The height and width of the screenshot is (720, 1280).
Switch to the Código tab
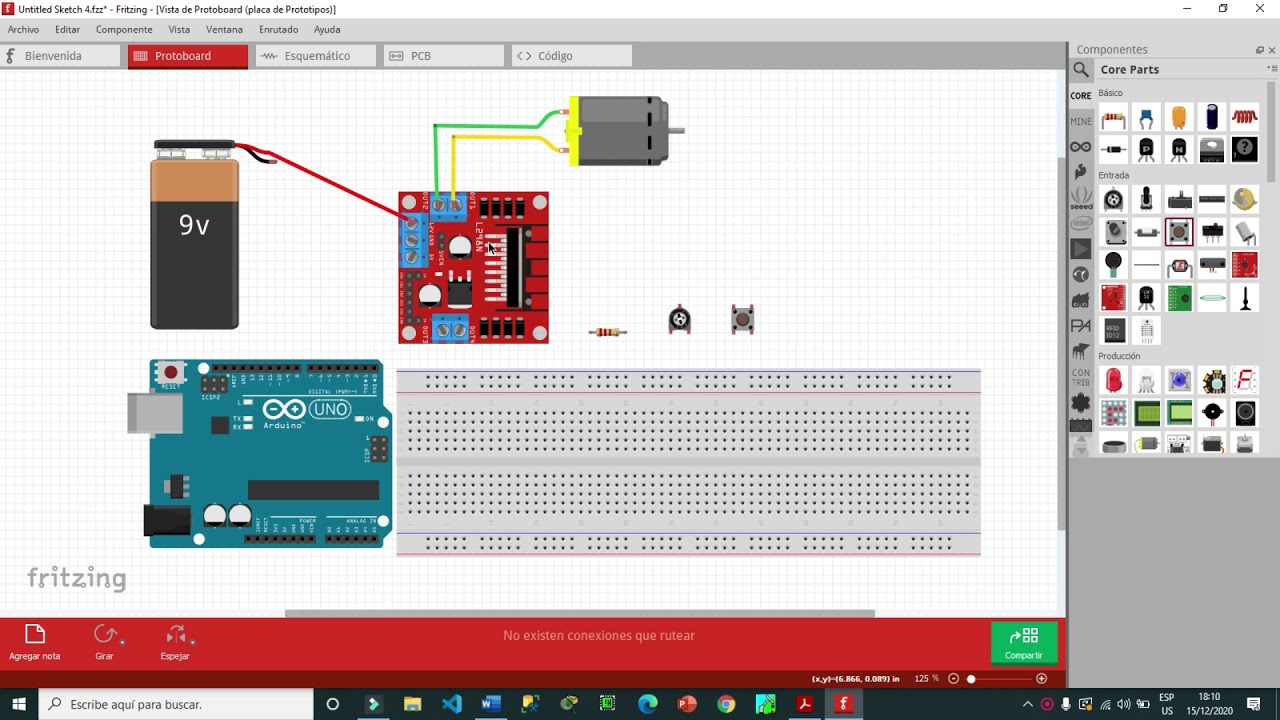point(572,56)
